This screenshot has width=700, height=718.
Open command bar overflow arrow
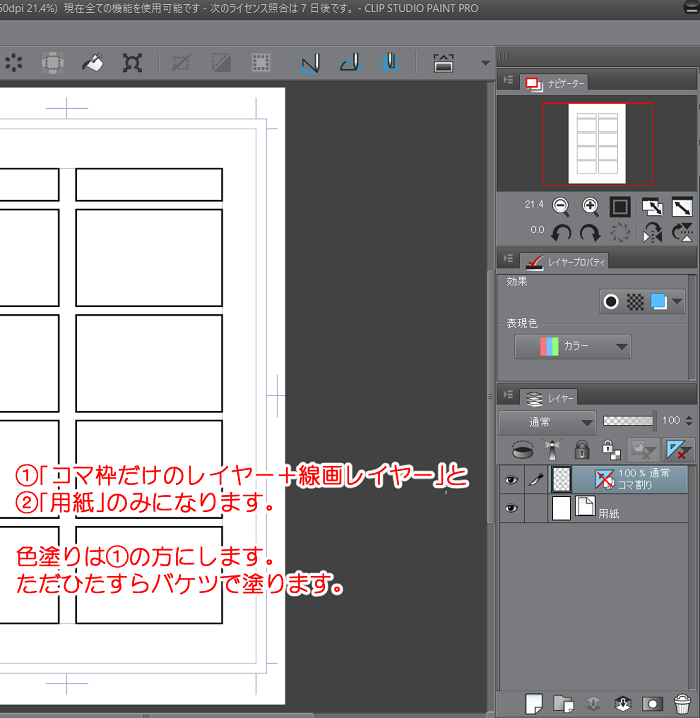485,63
